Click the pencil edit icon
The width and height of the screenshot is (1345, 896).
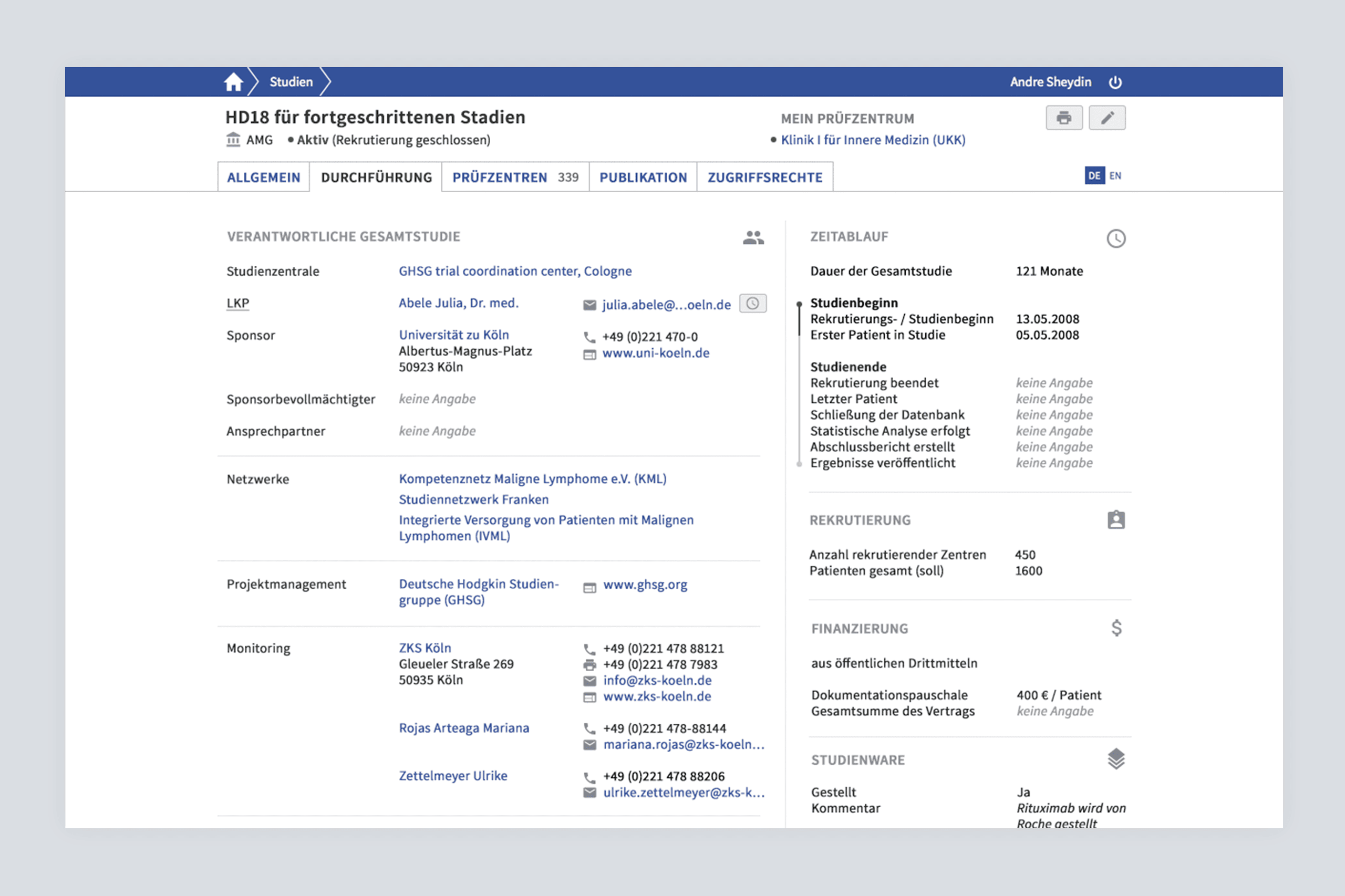click(x=1106, y=118)
